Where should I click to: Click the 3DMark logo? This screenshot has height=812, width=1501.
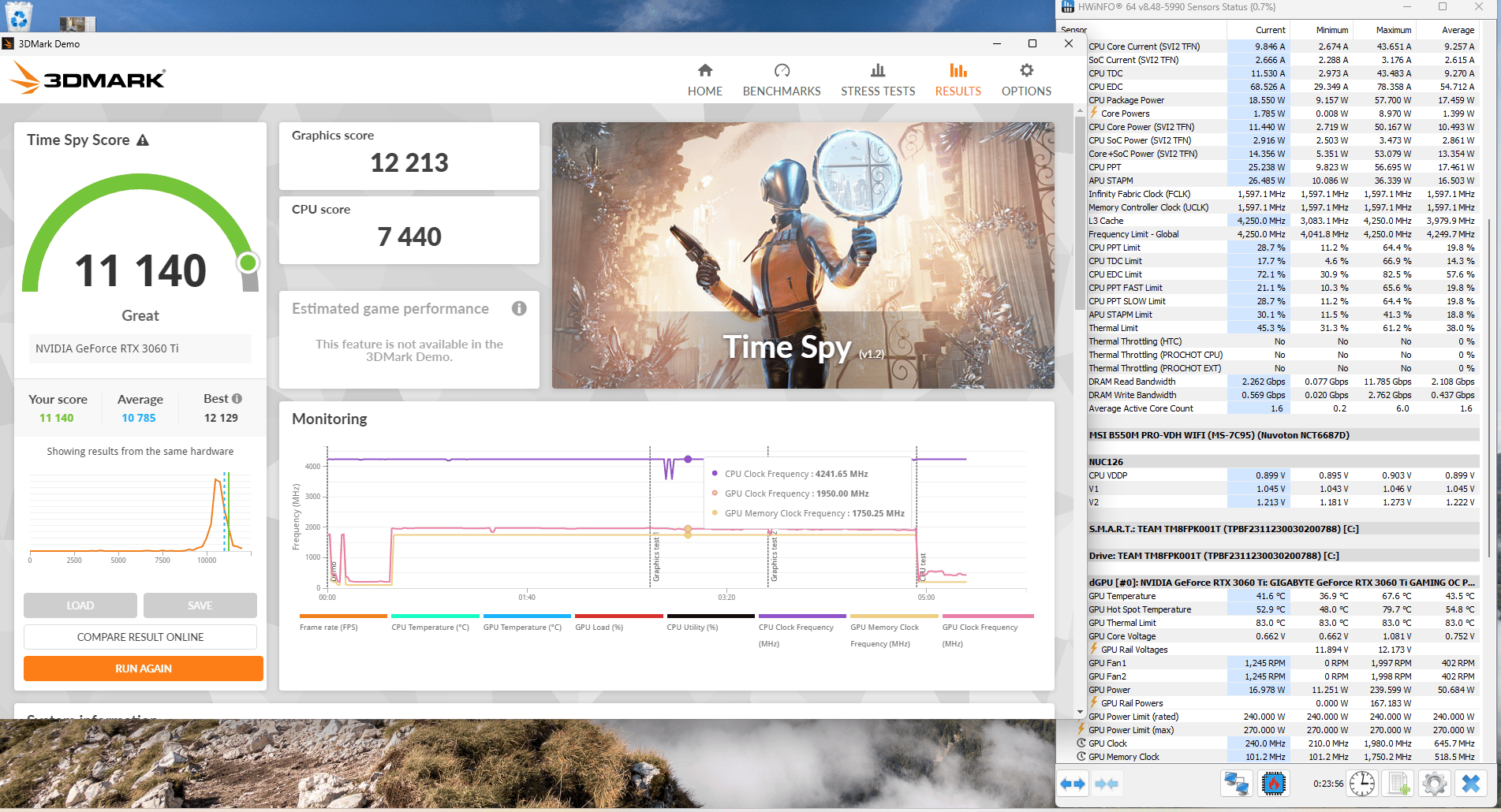click(x=88, y=78)
